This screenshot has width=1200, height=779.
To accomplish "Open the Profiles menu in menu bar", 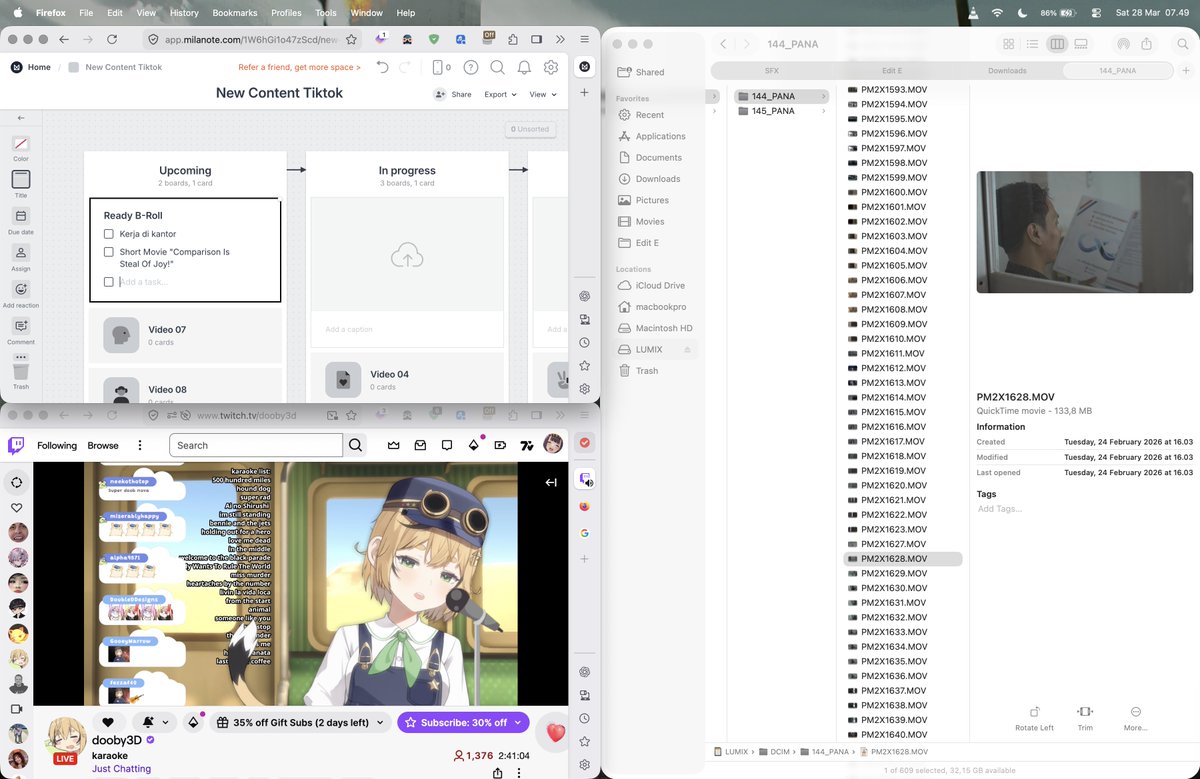I will [x=286, y=13].
